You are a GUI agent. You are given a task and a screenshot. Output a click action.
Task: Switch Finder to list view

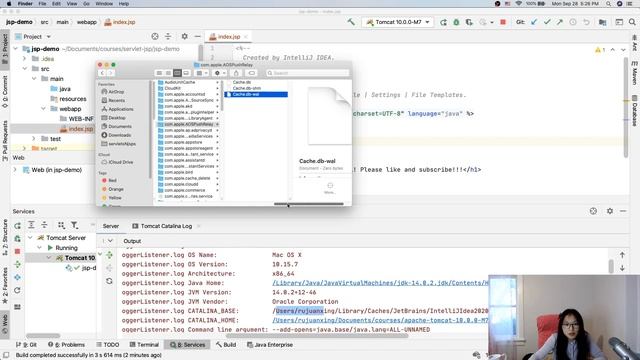[x=168, y=73]
